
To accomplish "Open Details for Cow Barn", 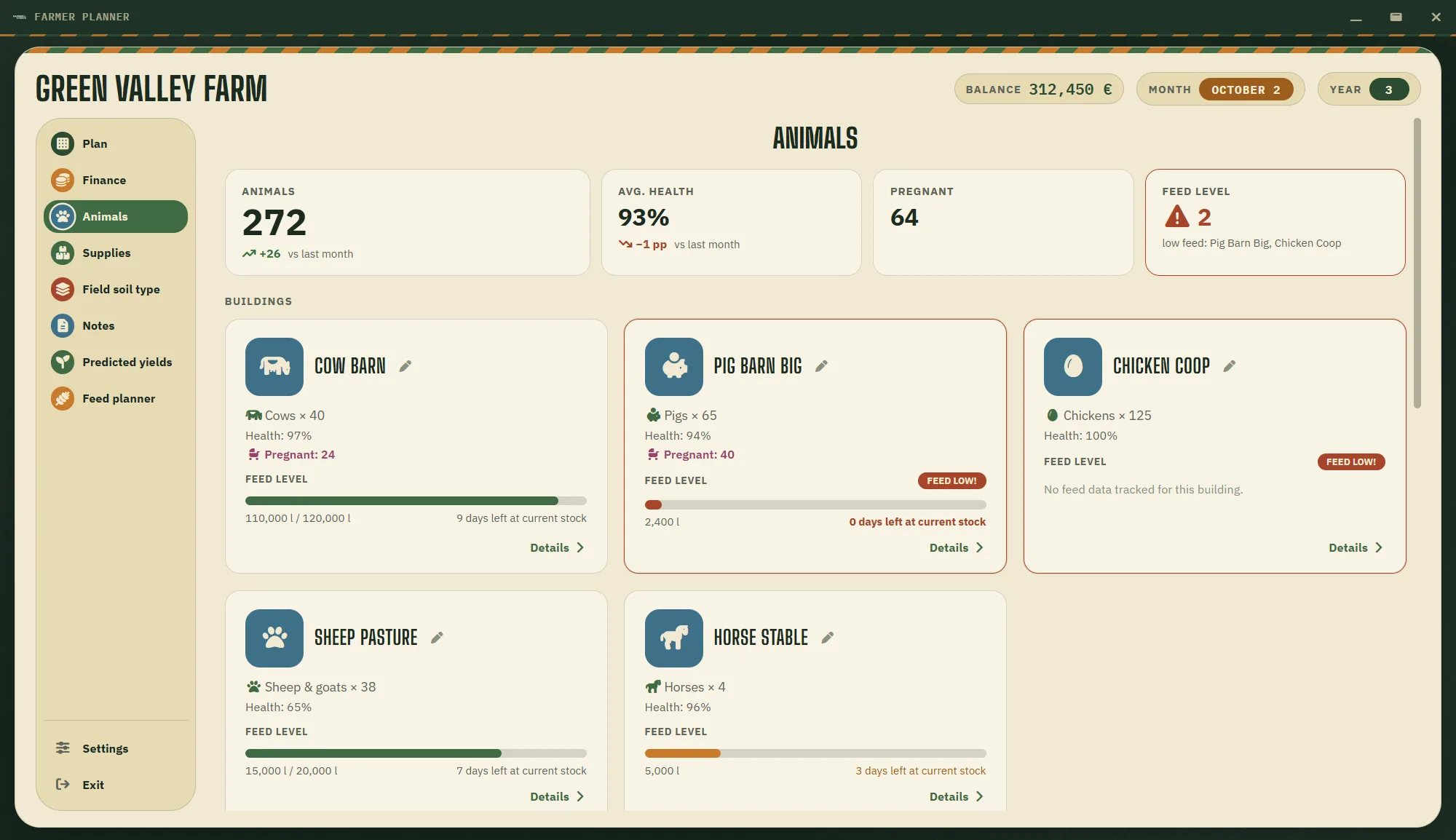I will click(557, 547).
